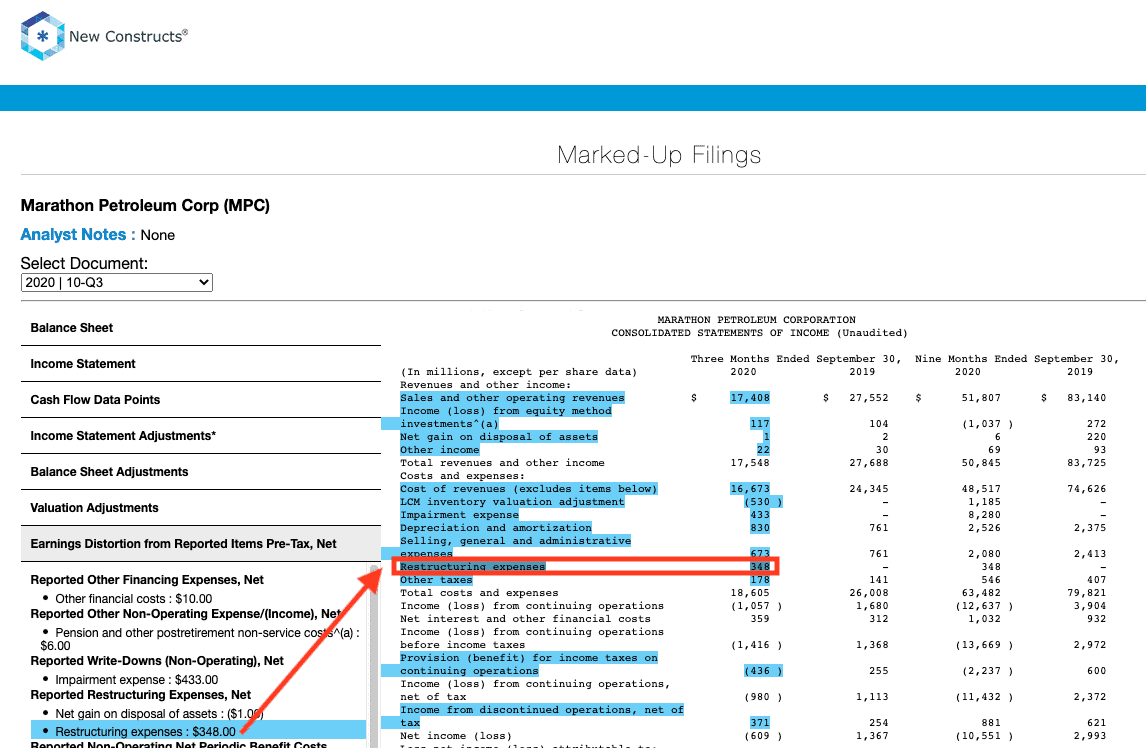Open Balance Sheet Adjustments section
The height and width of the screenshot is (748, 1146).
click(201, 472)
